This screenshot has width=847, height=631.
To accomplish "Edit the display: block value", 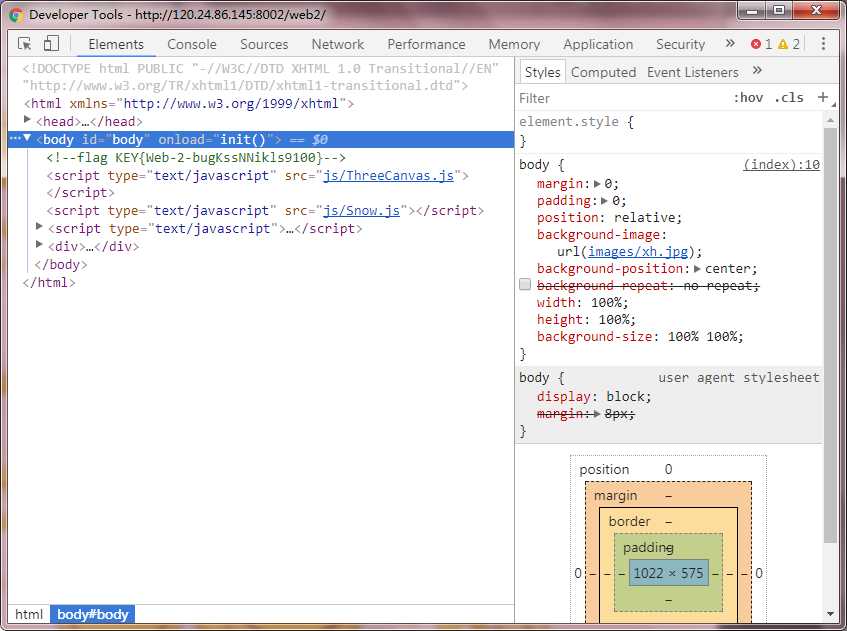I will pos(625,397).
